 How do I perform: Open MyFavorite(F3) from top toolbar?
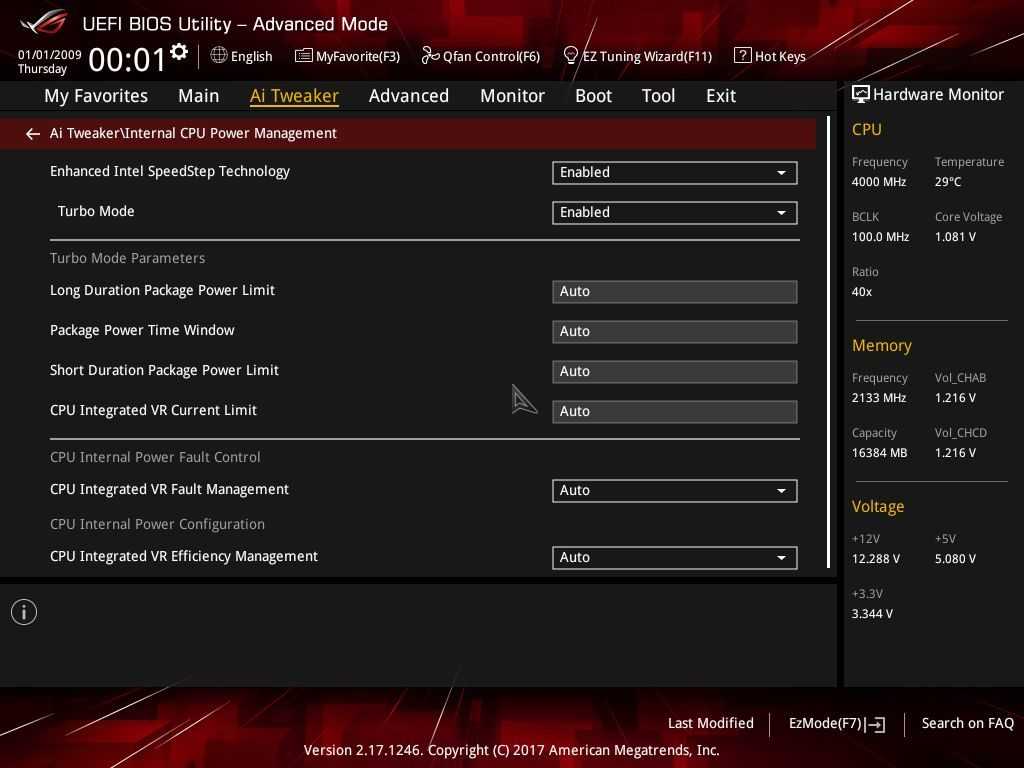click(347, 56)
